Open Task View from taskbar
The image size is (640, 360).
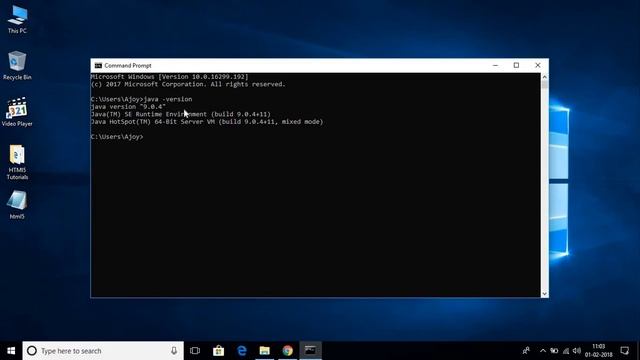tap(195, 351)
